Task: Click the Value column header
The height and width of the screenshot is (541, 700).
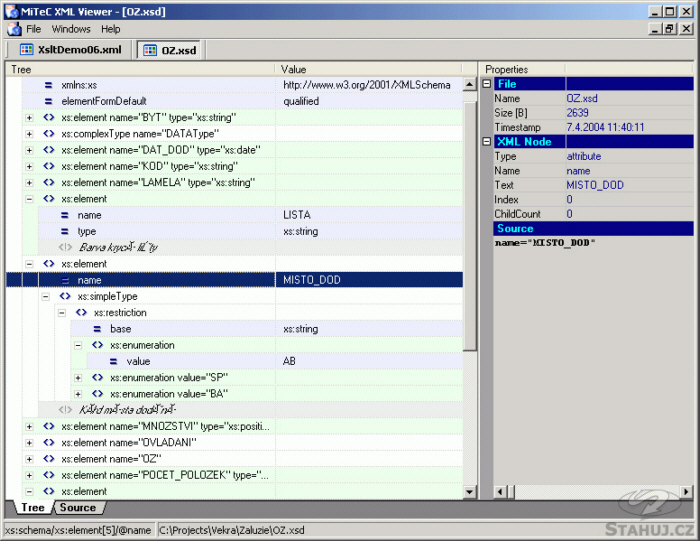Action: [368, 69]
